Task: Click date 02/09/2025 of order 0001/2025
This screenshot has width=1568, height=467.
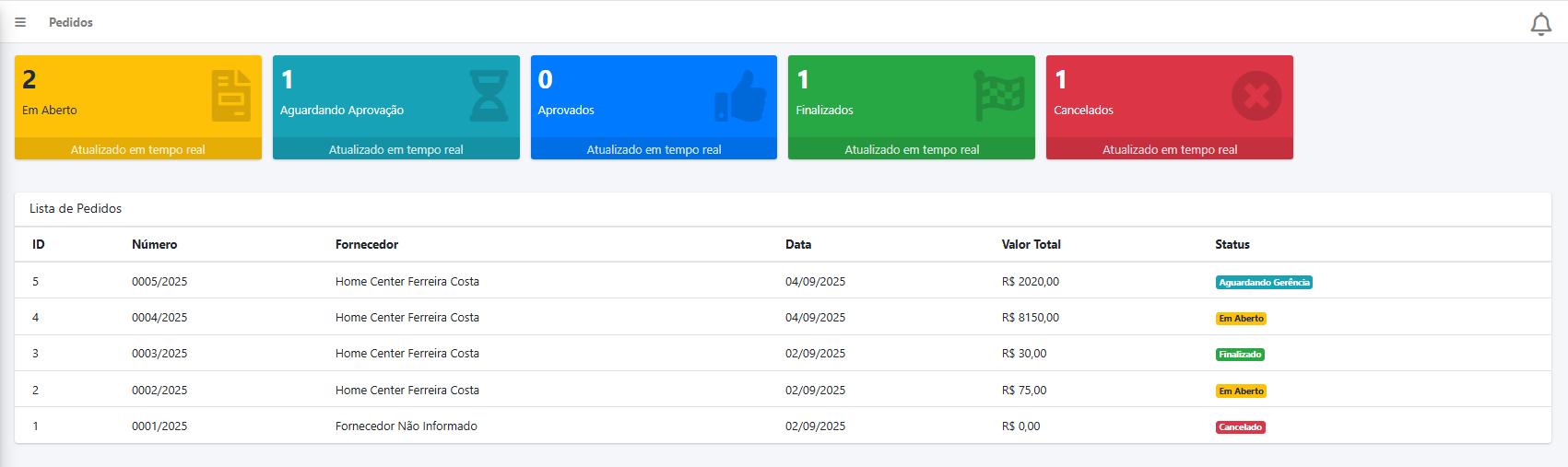Action: point(815,426)
